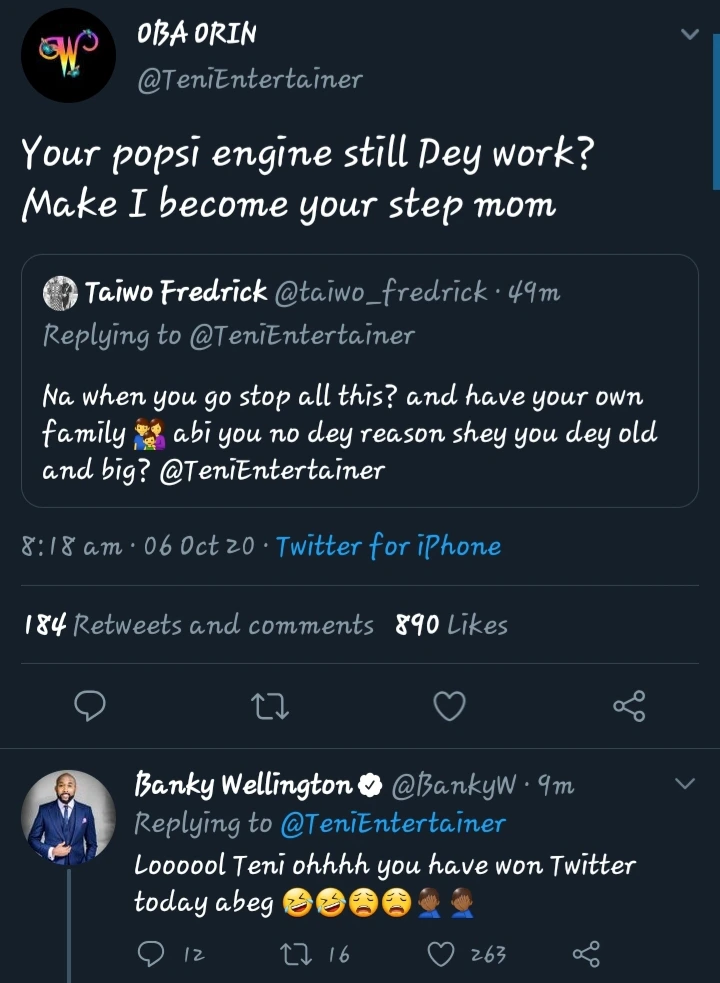Screen dimensions: 720x983
Task: Share the main OBA ORIN tweet
Action: tap(629, 707)
